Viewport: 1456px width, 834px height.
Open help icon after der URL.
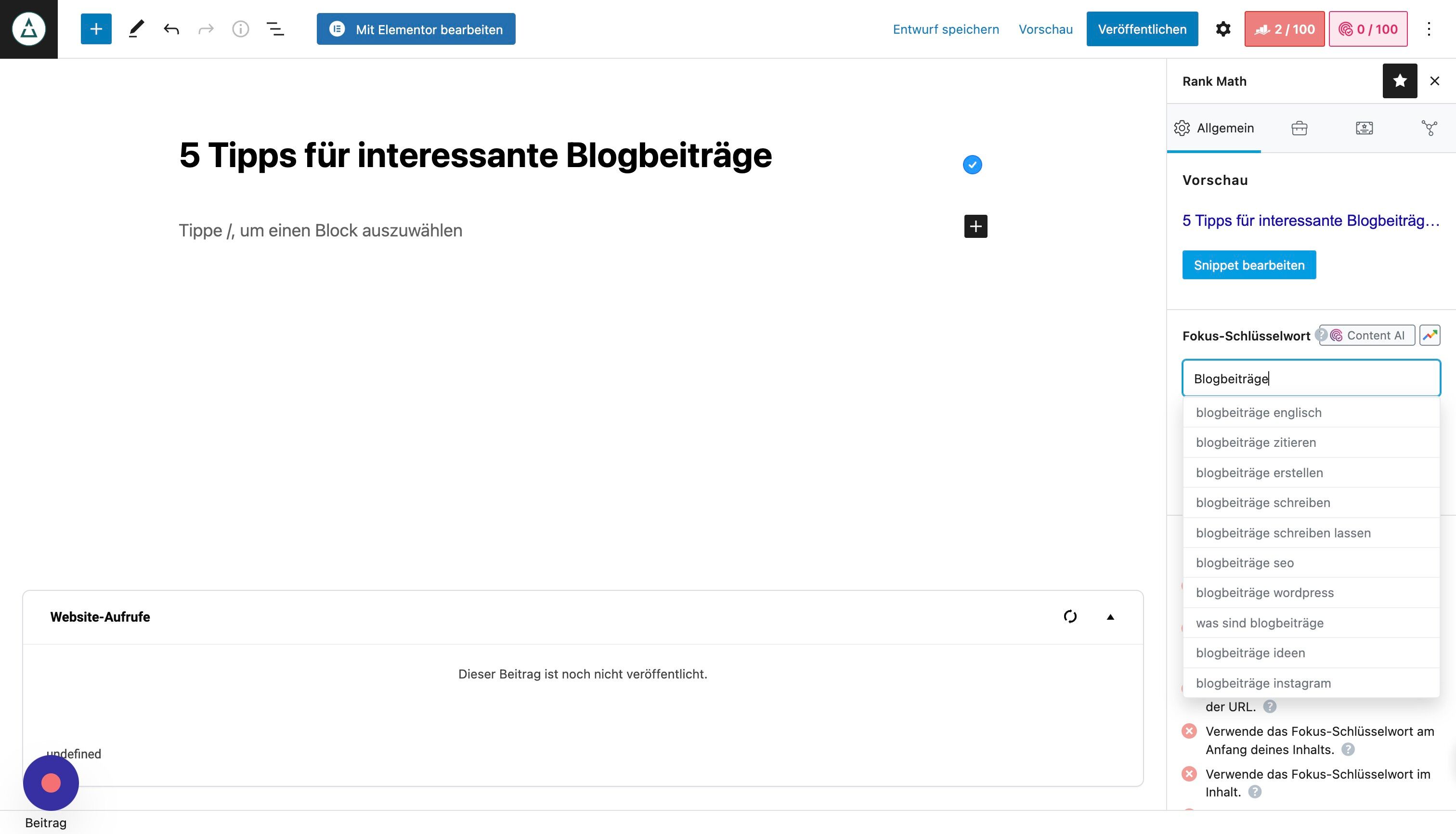point(1269,706)
